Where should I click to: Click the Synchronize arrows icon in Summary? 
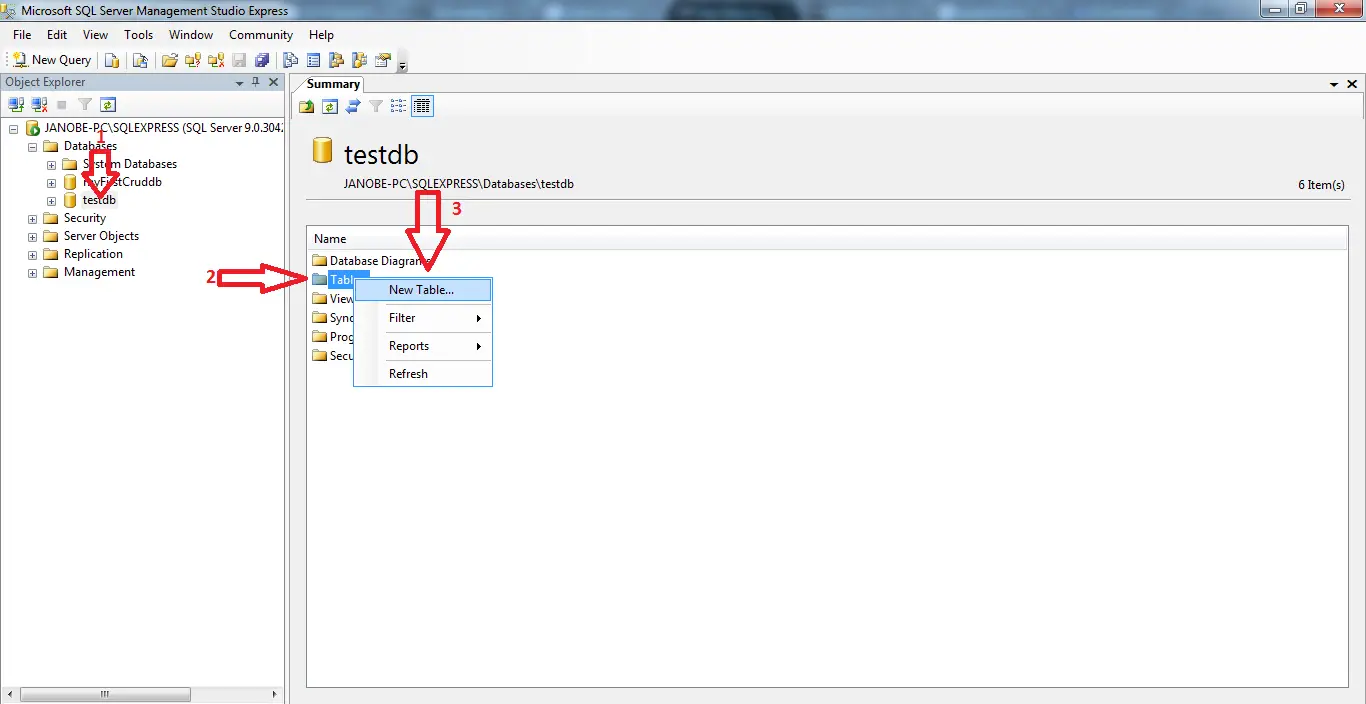coord(353,106)
